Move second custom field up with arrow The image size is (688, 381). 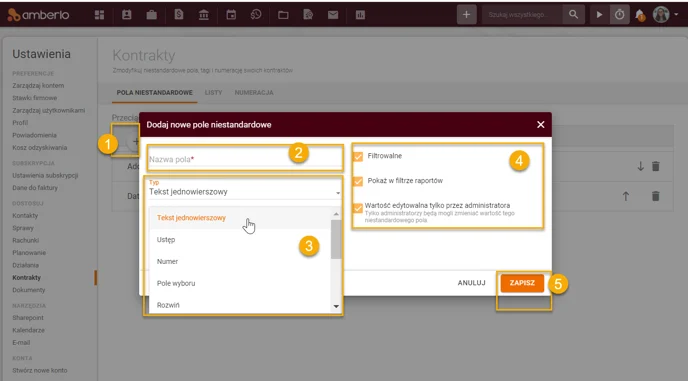[626, 196]
